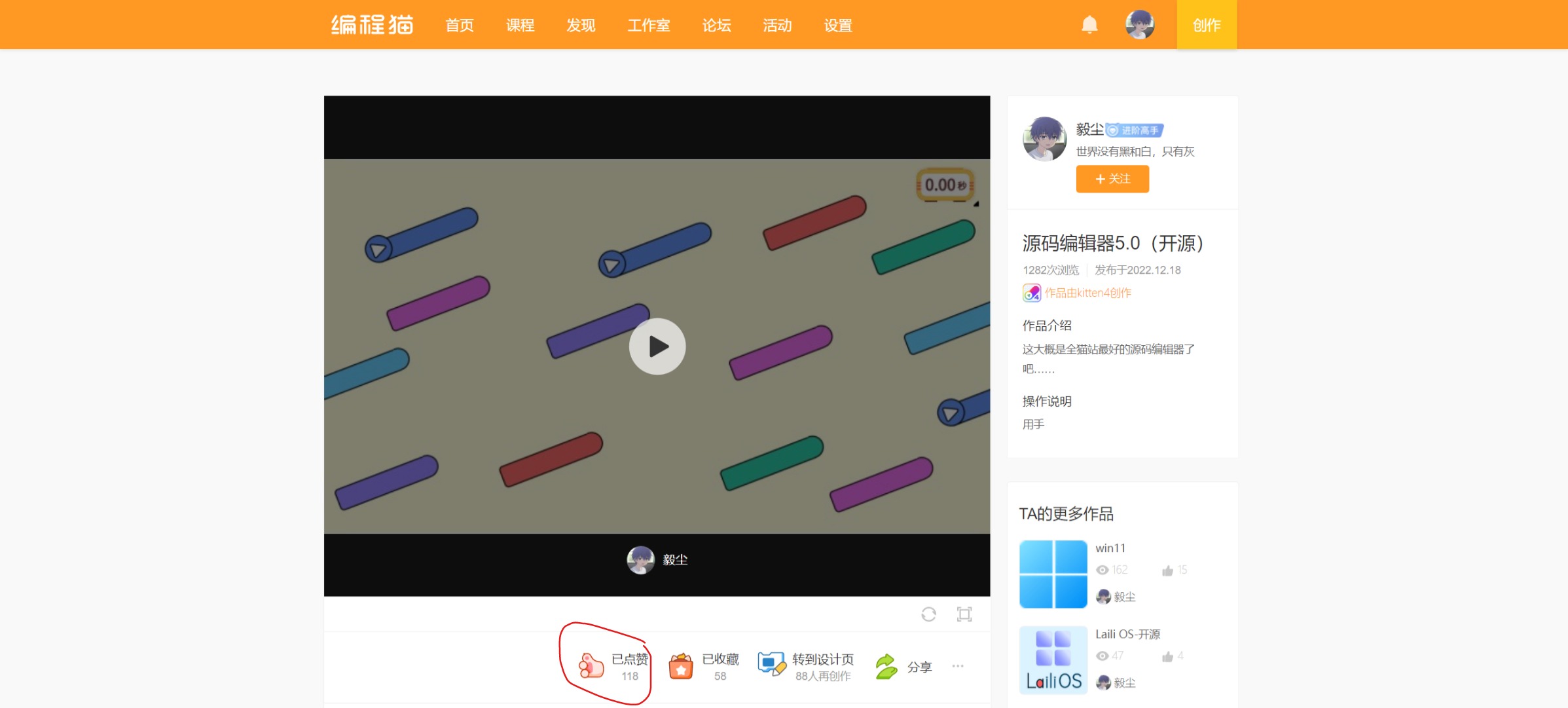1568x708 pixels.
Task: Click the 0.00秒 timer badge in preview
Action: (x=945, y=185)
